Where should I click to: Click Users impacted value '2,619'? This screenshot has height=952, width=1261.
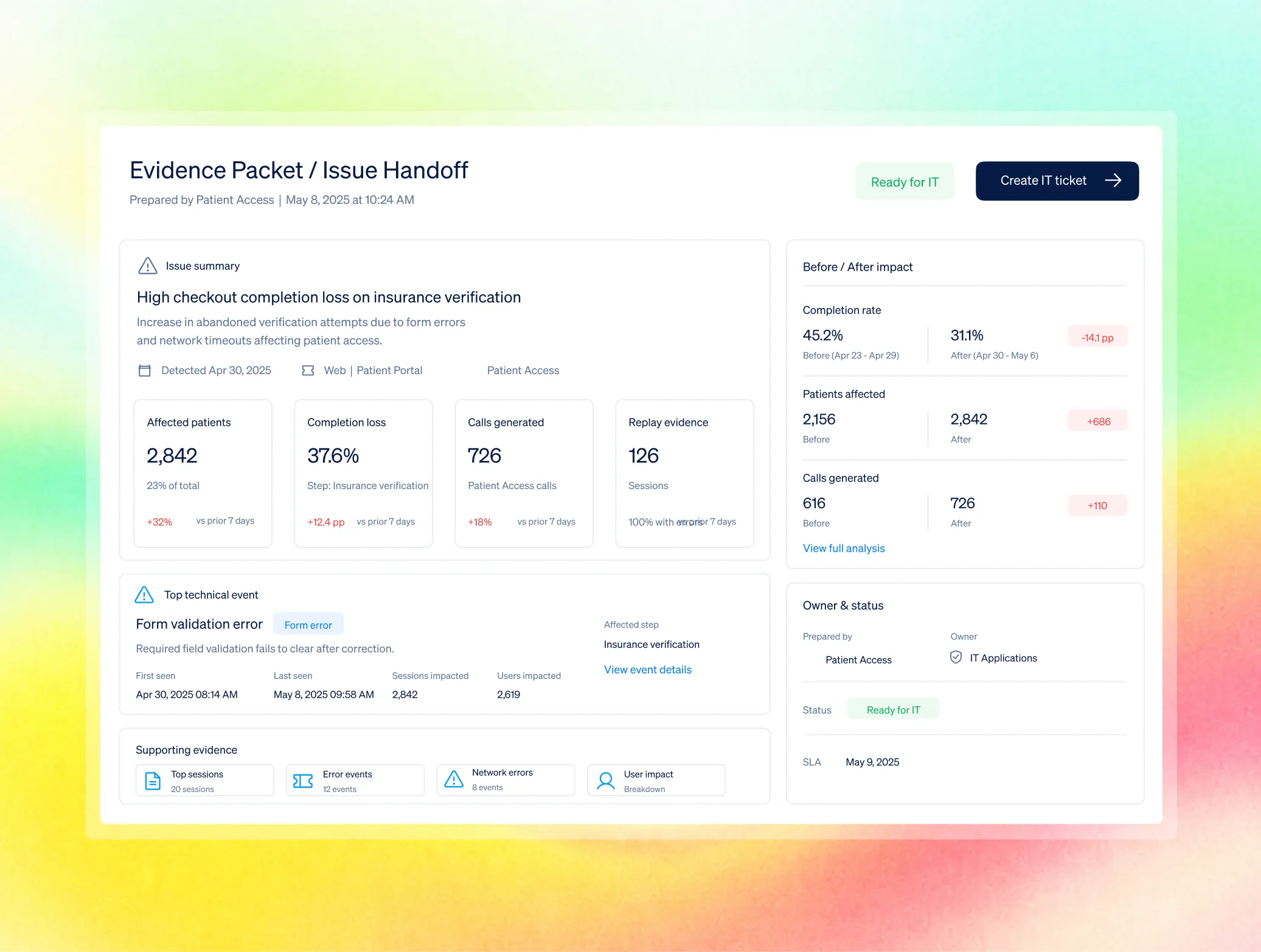click(x=509, y=695)
